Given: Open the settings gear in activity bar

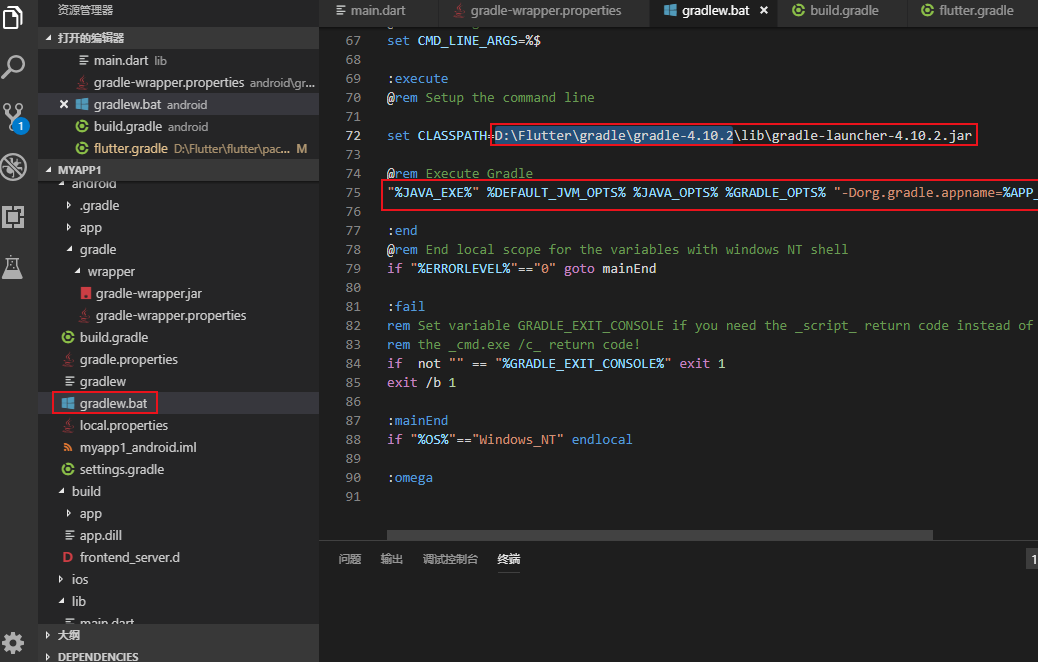Looking at the screenshot, I should tap(14, 641).
